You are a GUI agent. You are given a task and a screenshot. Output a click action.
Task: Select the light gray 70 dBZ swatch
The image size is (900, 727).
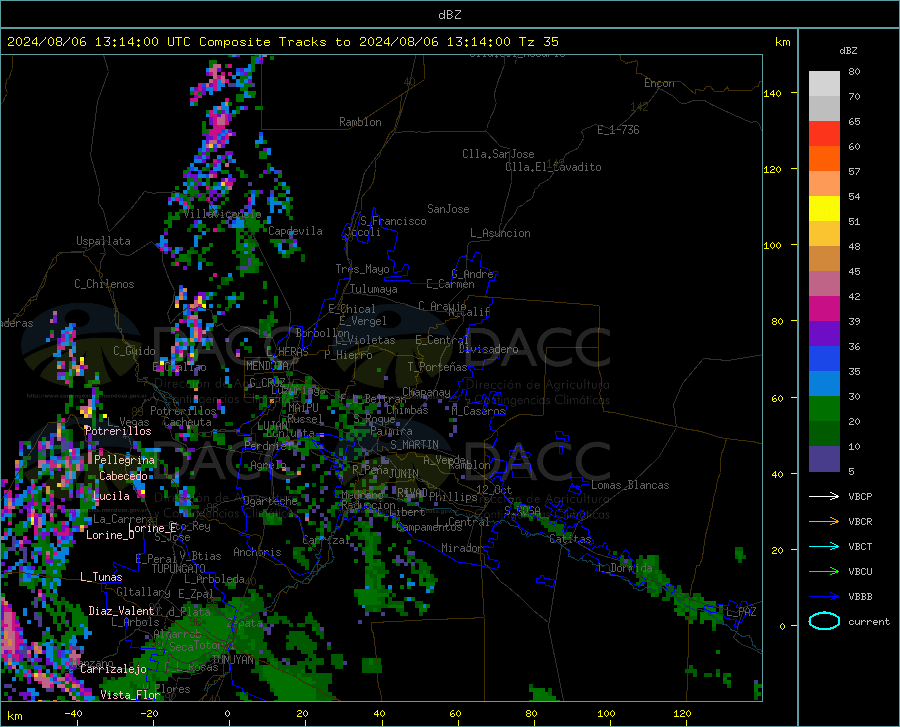pyautogui.click(x=824, y=84)
